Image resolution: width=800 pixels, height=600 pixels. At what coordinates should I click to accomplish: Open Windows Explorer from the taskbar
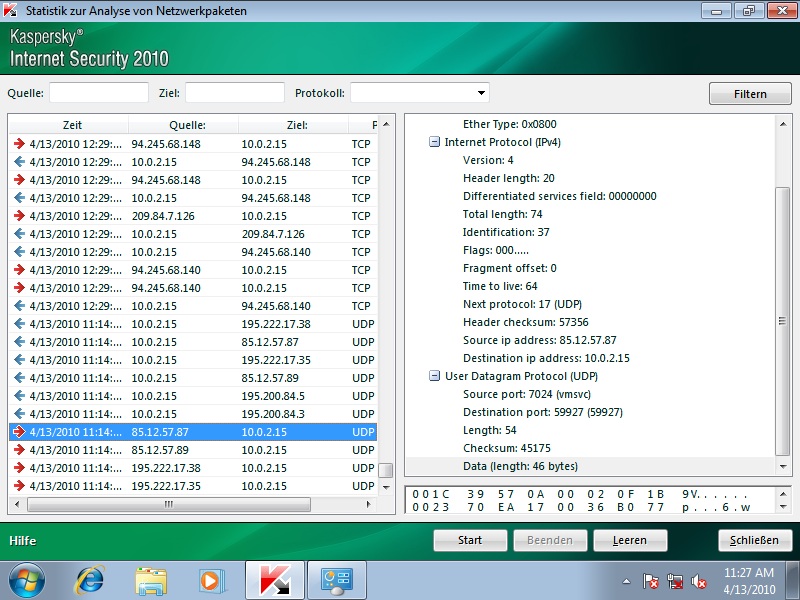click(151, 581)
